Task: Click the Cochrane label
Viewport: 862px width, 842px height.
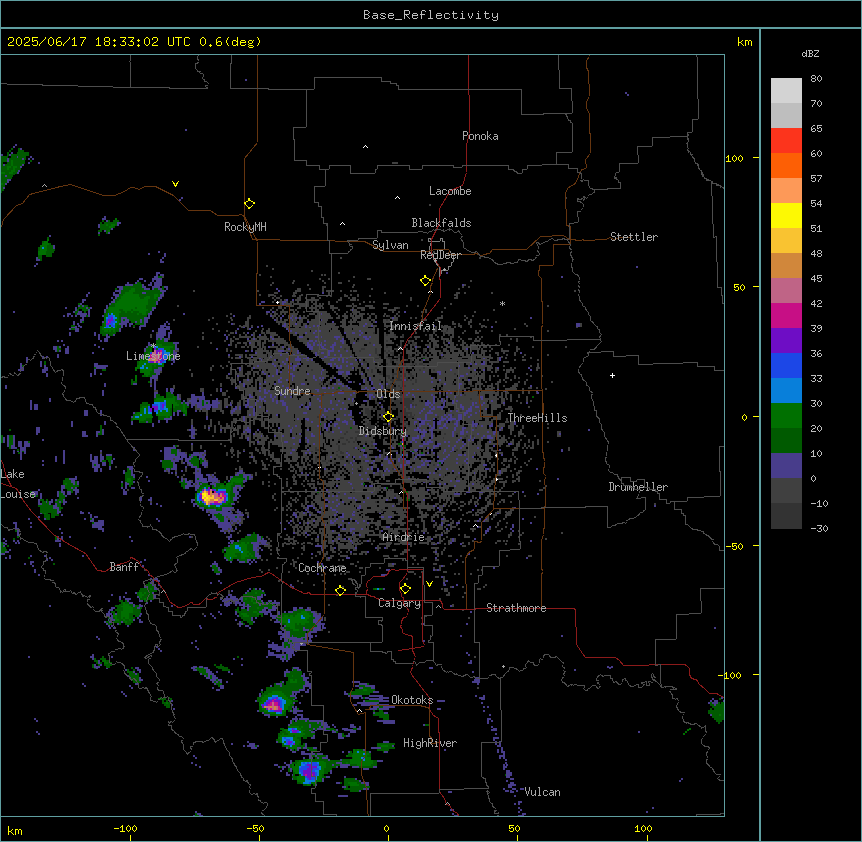Action: coord(322,568)
